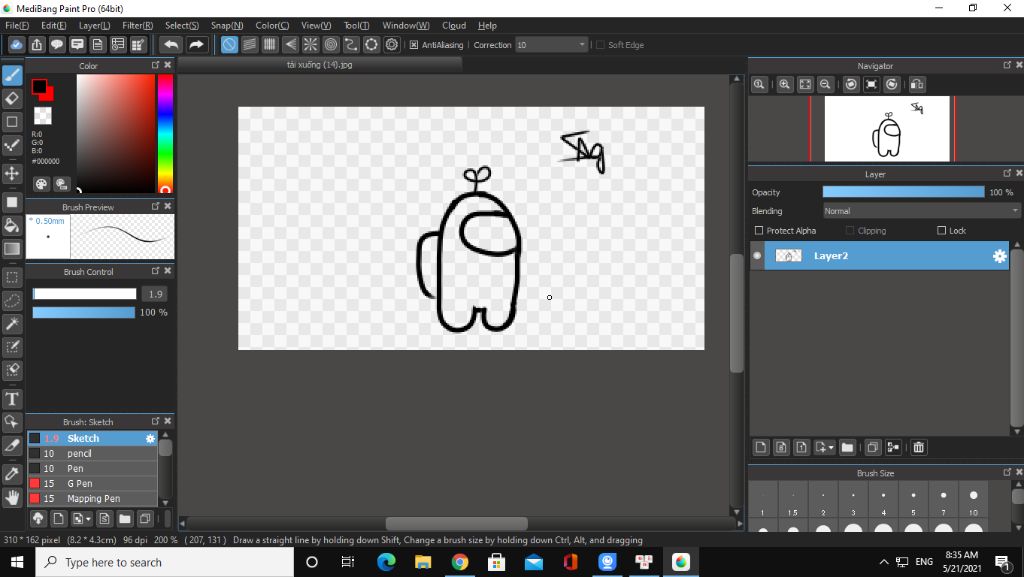This screenshot has width=1024, height=577.
Task: Expand the add brush dropdown arrow
Action: (89, 520)
